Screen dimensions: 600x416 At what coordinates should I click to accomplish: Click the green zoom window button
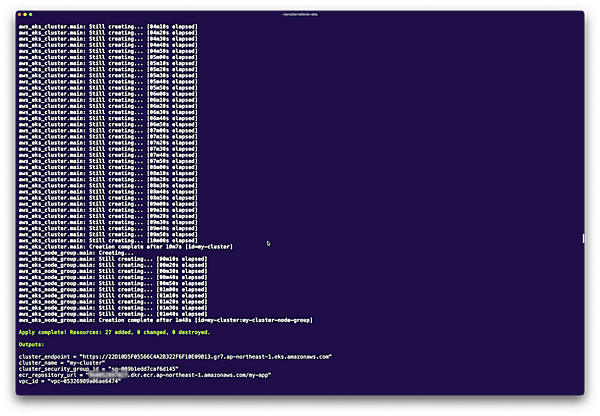tap(31, 14)
